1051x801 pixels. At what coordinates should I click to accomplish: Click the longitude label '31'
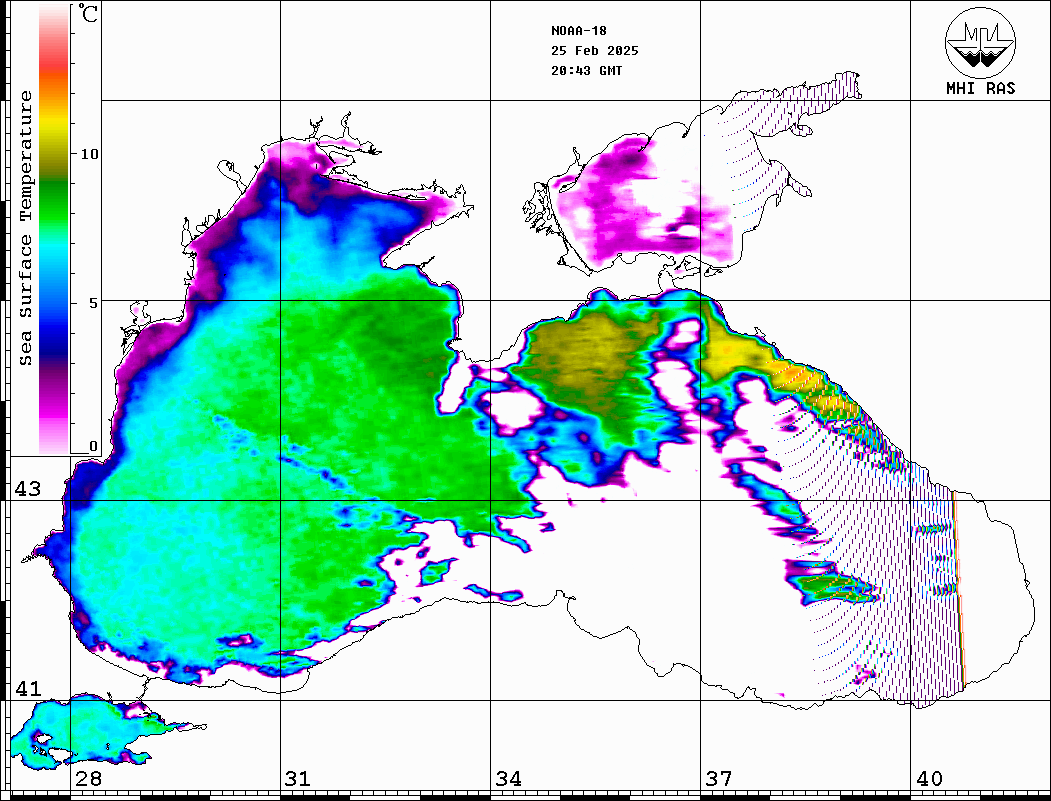pos(298,779)
